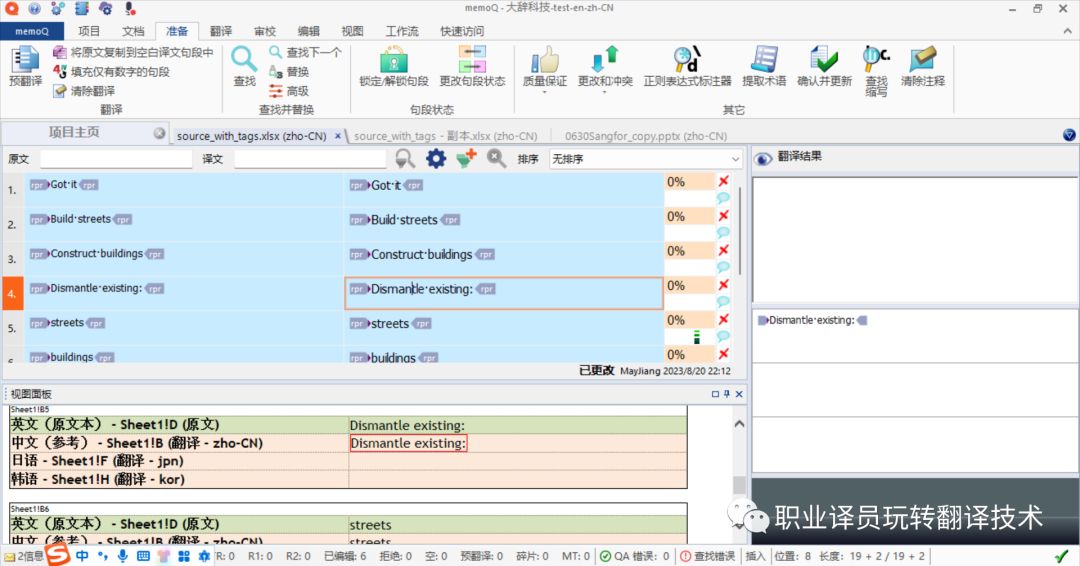This screenshot has height=566, width=1080.
Task: Click Changes and conflicts (更改和冲突) icon
Action: [x=605, y=67]
